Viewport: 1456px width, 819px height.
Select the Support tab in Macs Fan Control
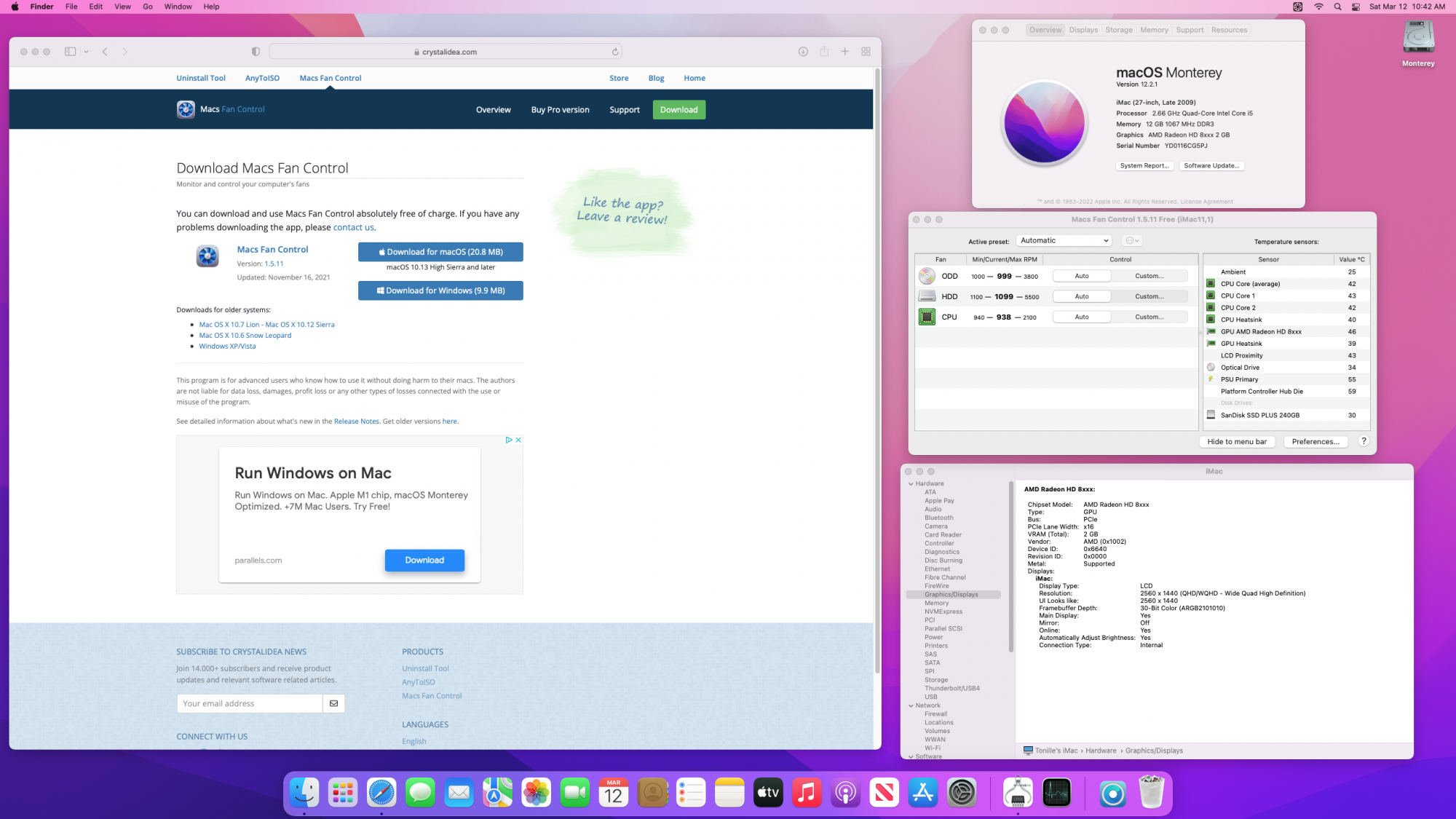click(x=623, y=109)
